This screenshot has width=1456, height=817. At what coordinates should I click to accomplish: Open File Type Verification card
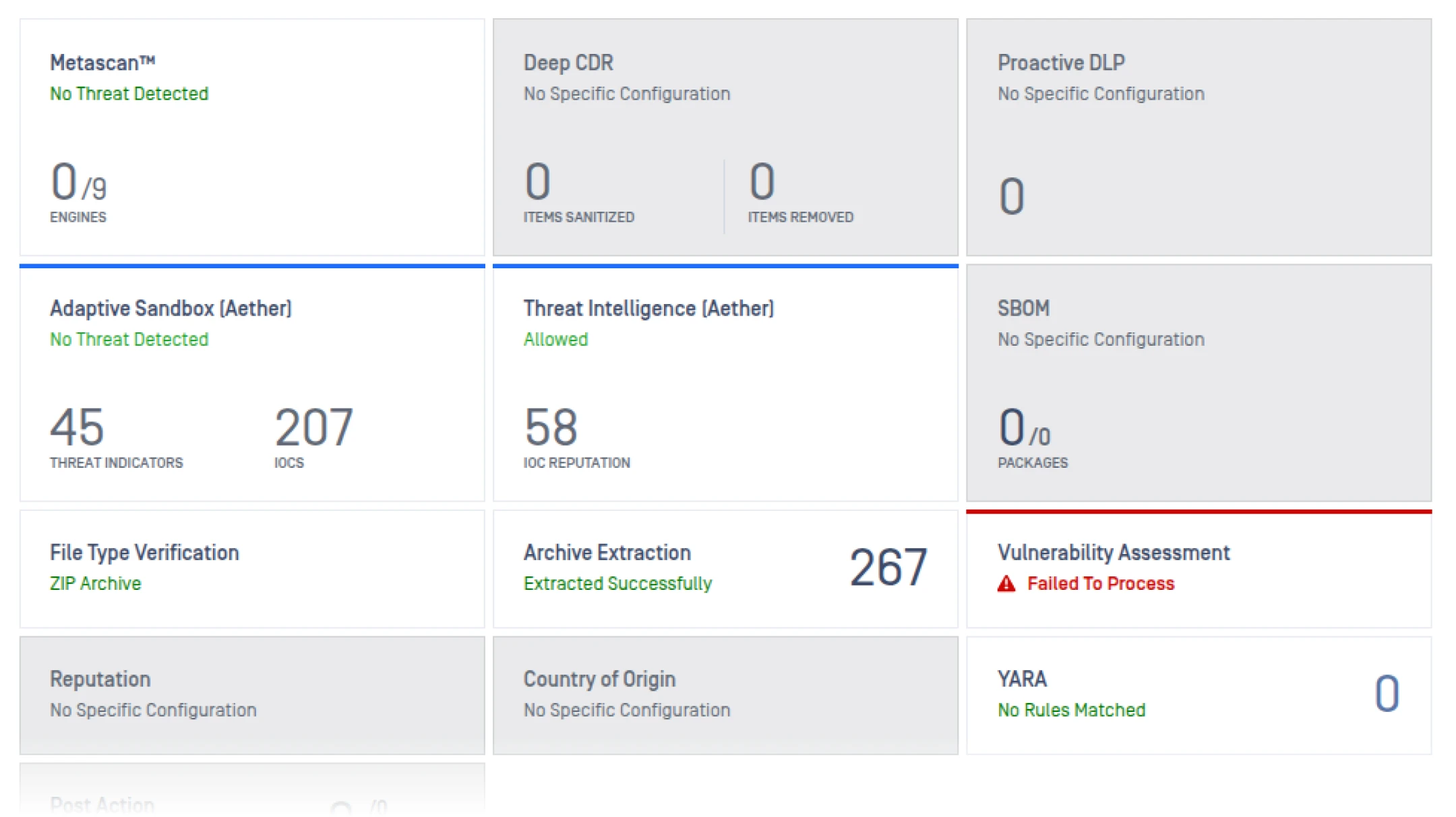coord(251,568)
